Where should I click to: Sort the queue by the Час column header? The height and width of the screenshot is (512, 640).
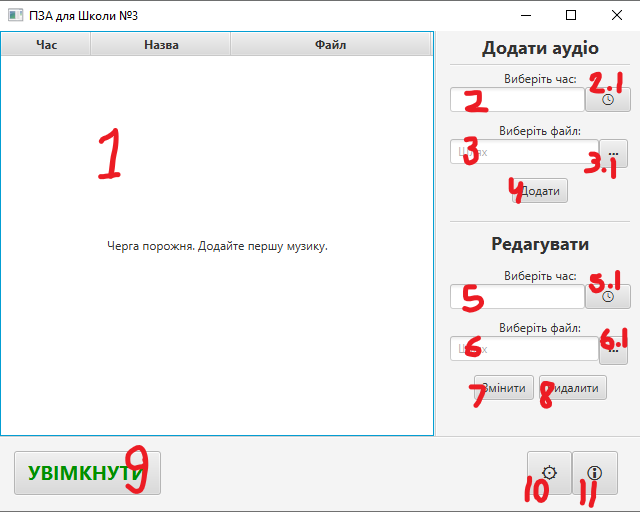[x=46, y=44]
